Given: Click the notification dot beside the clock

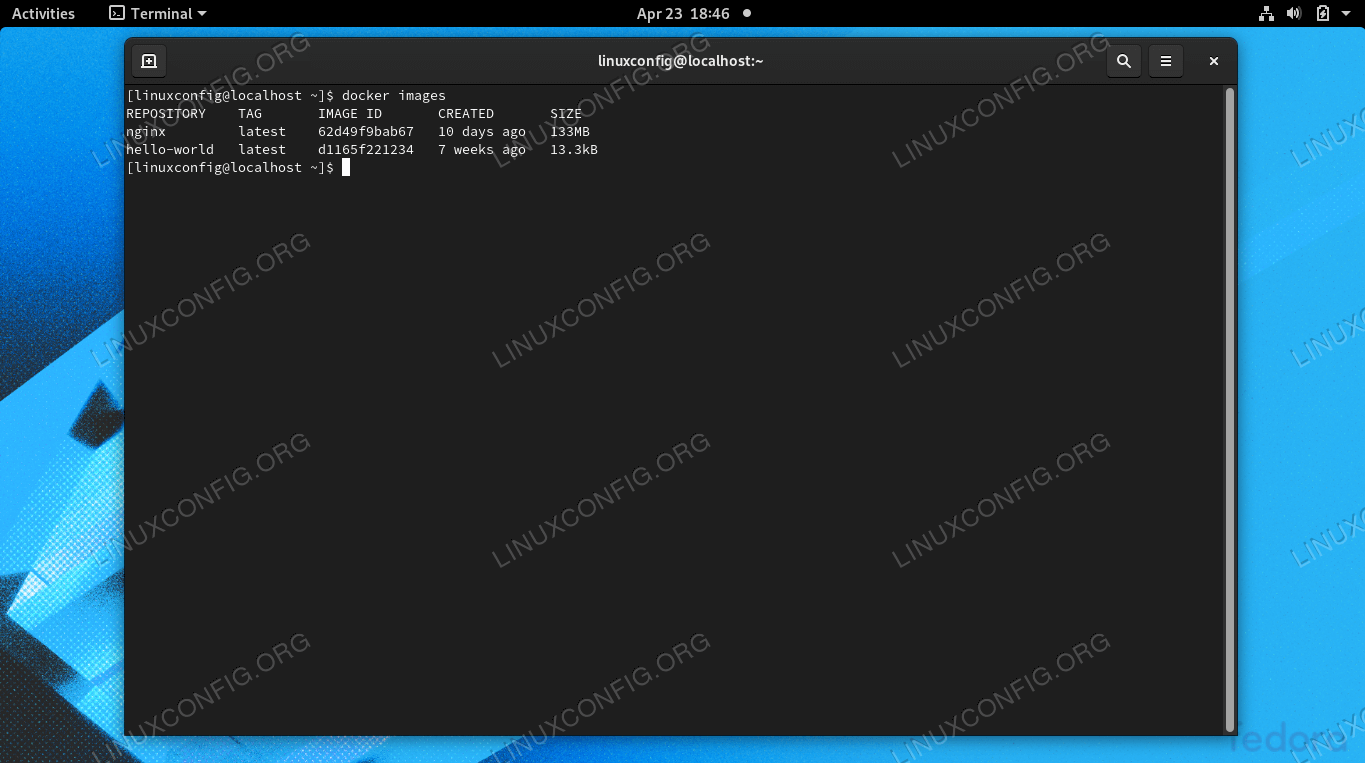Looking at the screenshot, I should [x=747, y=13].
